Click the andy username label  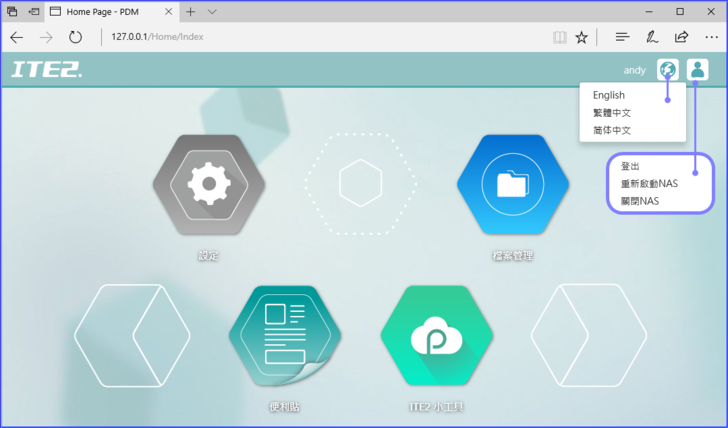635,70
